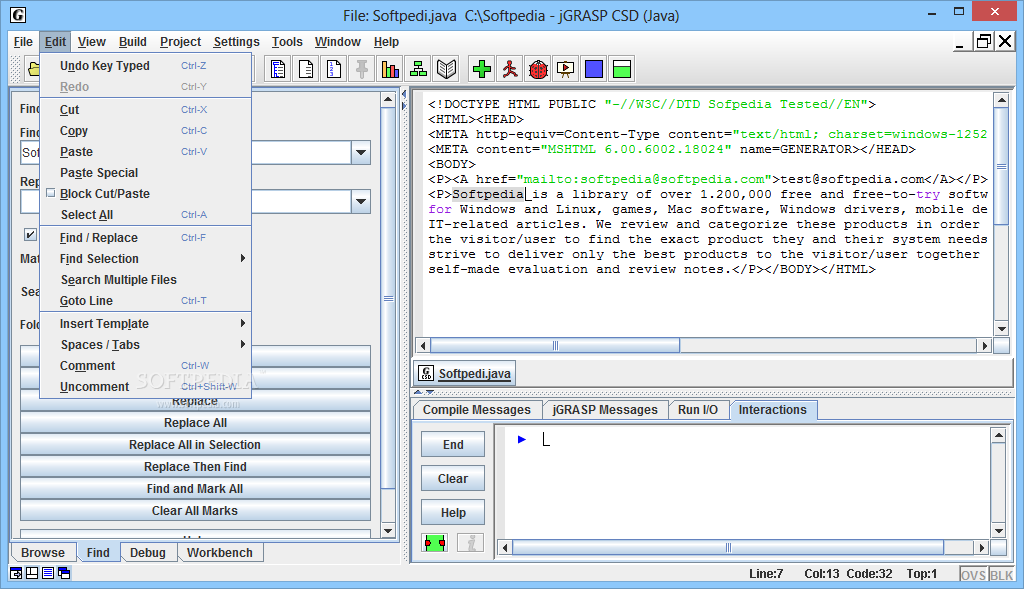
Task: Click the Generate CSD toolbar icon
Action: [x=278, y=69]
